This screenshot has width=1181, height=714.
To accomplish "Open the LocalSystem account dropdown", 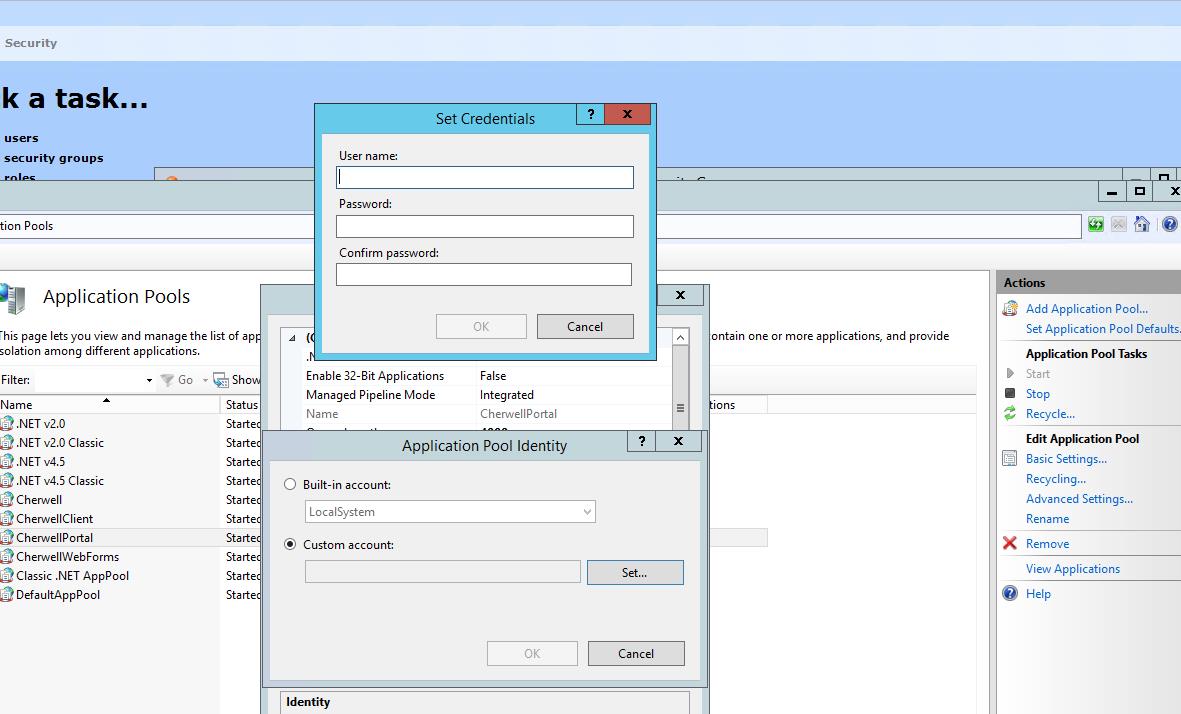I will click(x=587, y=512).
